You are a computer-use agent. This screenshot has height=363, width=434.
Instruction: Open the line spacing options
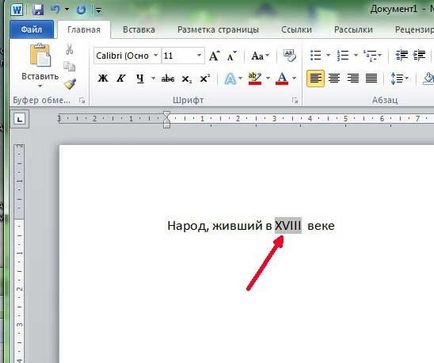click(399, 79)
